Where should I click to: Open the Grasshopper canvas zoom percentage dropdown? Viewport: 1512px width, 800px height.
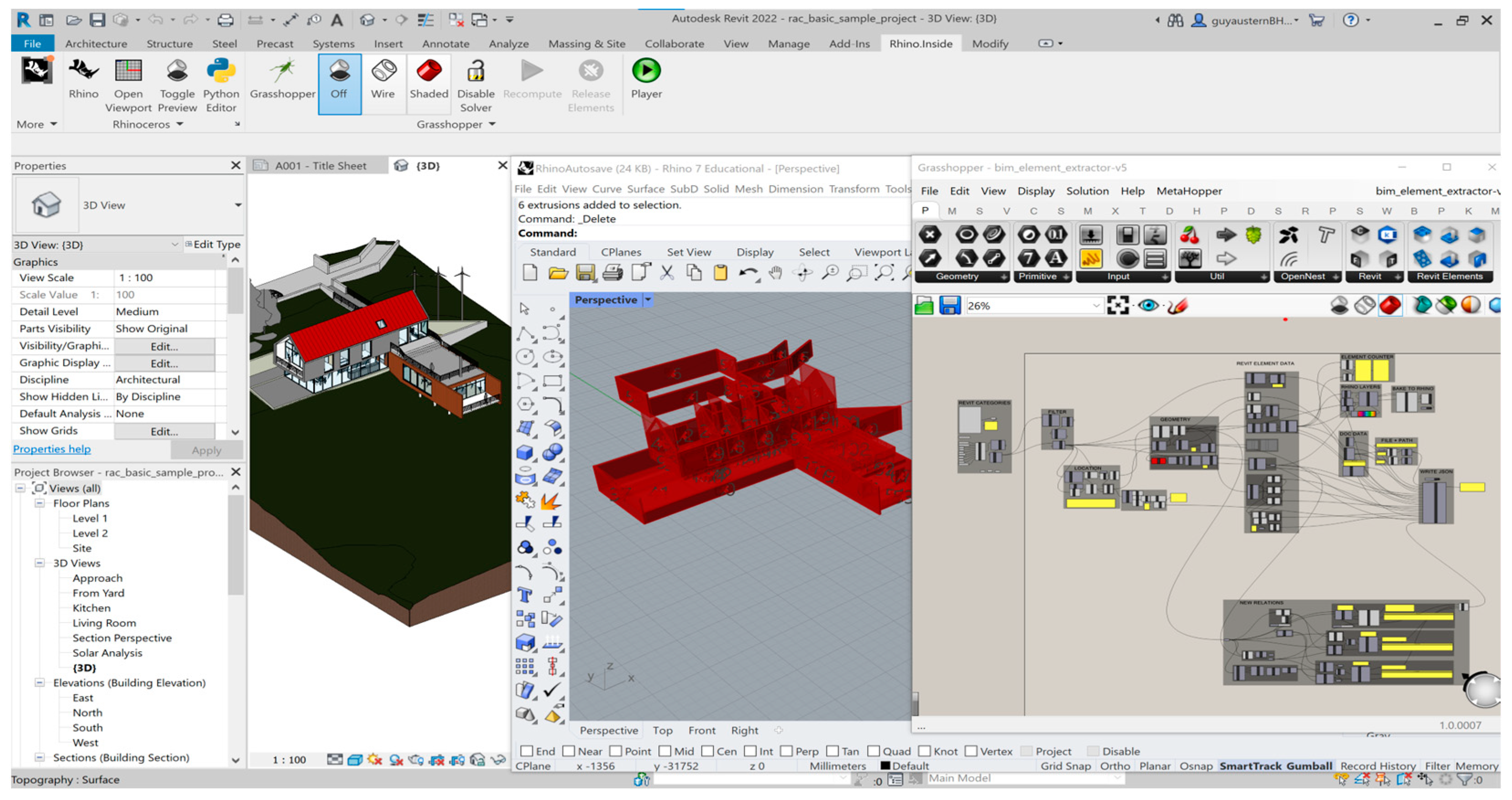pyautogui.click(x=1095, y=306)
